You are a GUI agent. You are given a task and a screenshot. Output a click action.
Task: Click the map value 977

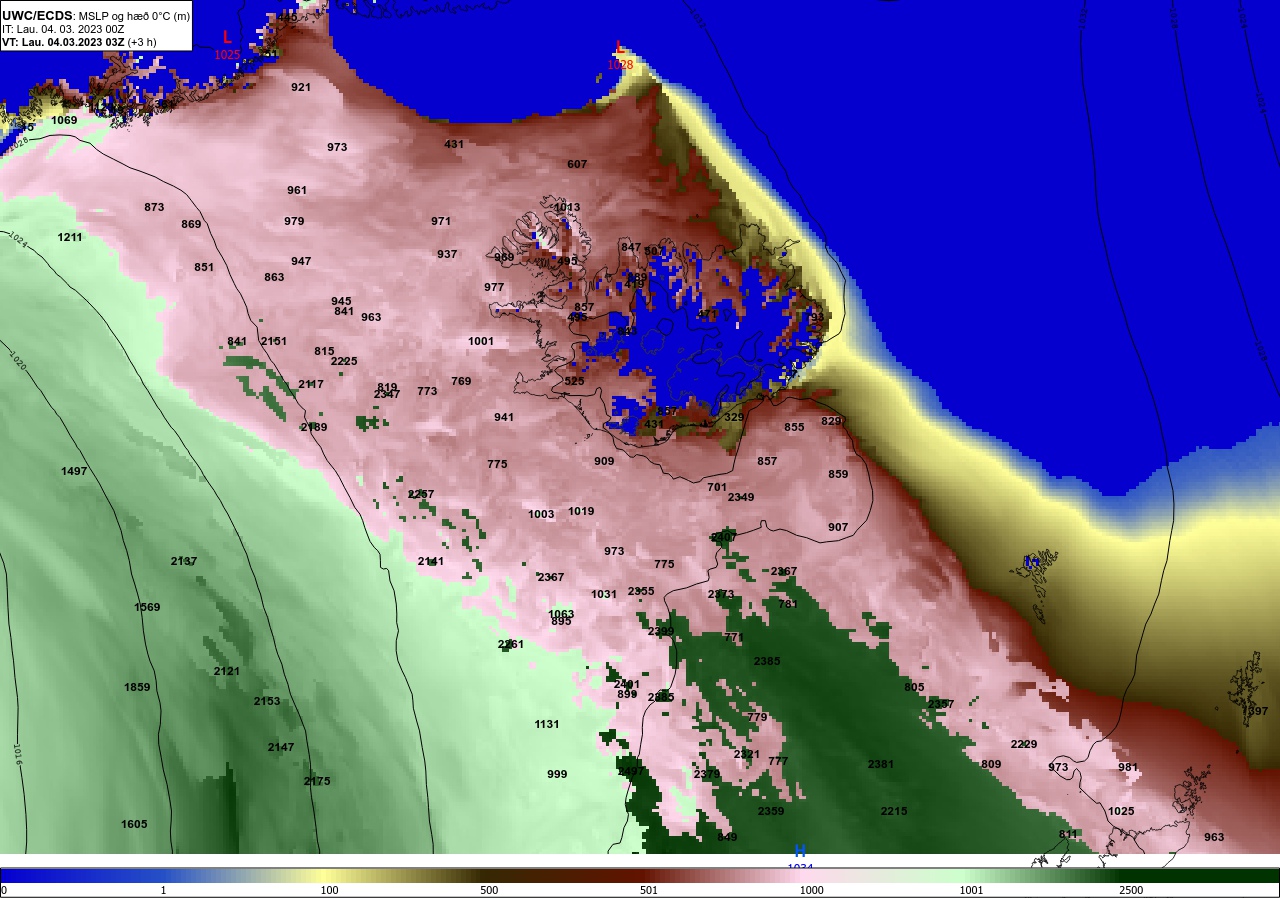point(494,287)
